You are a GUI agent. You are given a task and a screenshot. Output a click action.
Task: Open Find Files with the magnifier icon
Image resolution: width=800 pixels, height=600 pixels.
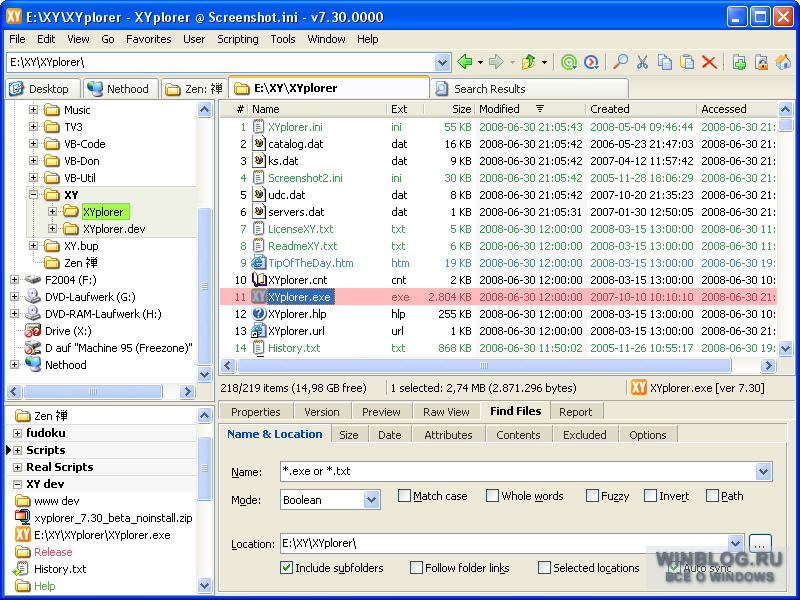click(x=620, y=62)
